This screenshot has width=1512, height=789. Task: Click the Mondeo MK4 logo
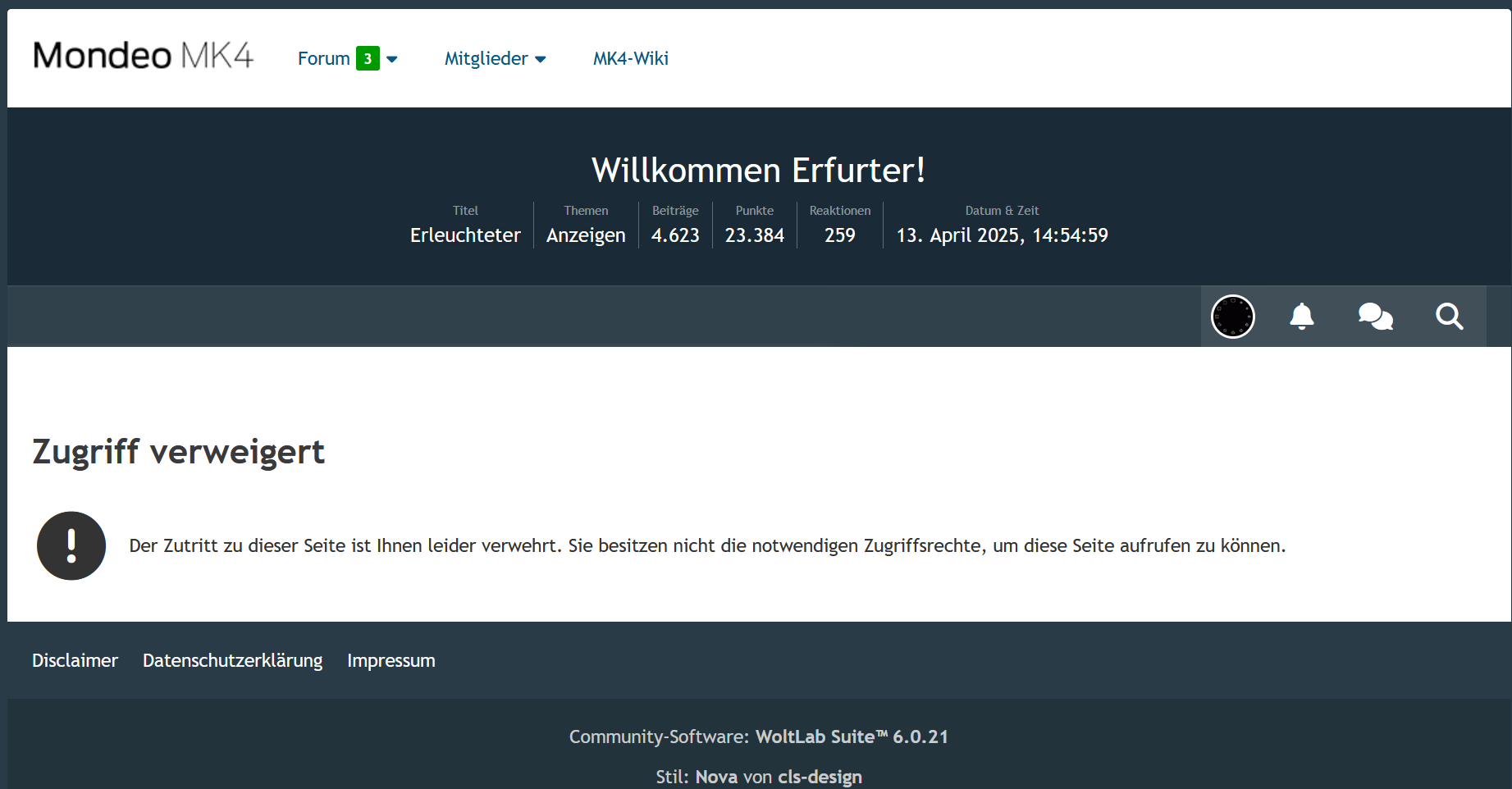pyautogui.click(x=143, y=57)
